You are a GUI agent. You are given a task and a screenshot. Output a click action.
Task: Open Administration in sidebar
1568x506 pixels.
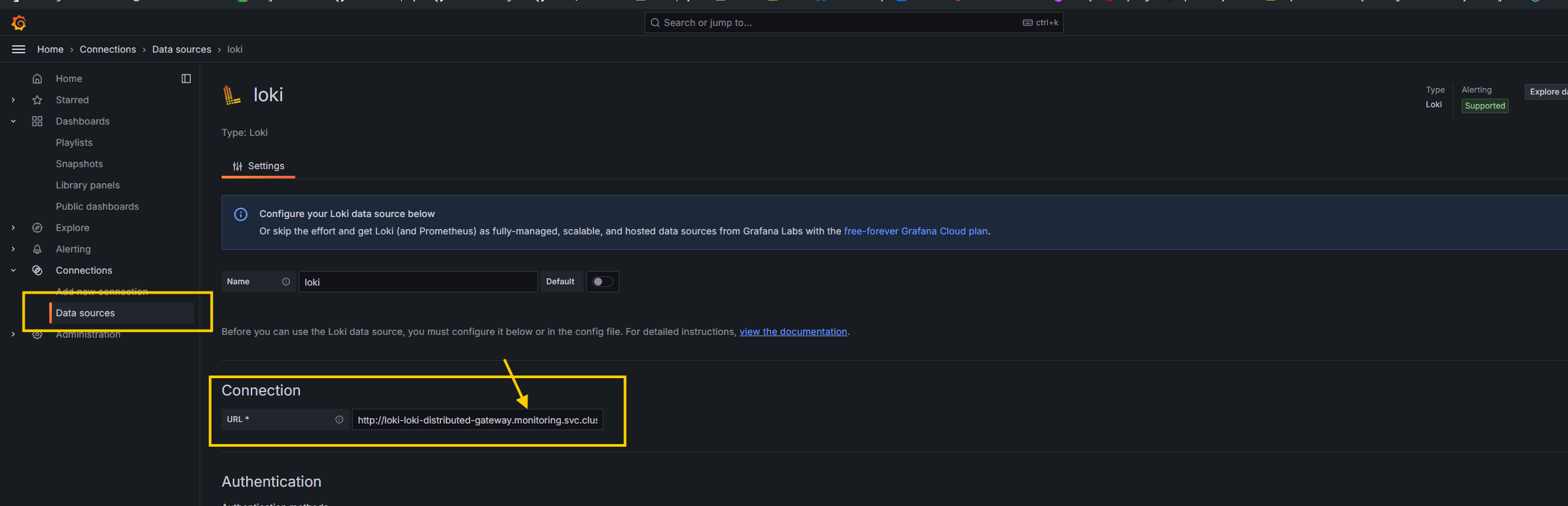coord(88,335)
